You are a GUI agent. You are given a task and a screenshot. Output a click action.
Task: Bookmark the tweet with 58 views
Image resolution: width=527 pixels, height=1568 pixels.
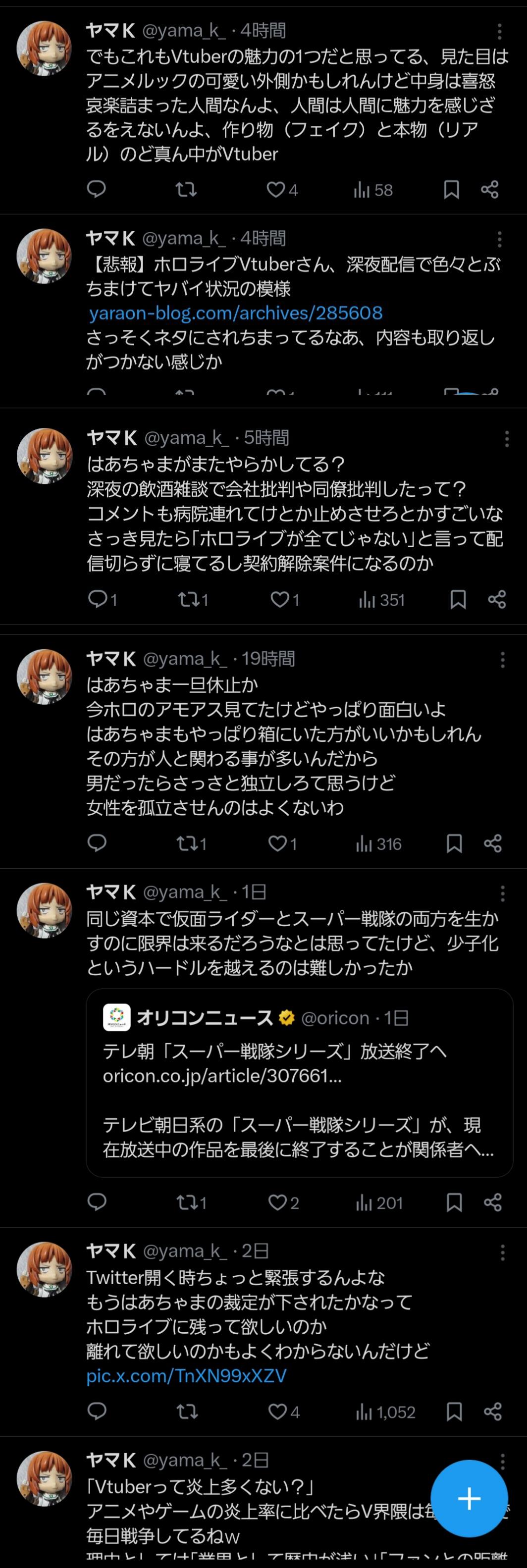tap(451, 189)
